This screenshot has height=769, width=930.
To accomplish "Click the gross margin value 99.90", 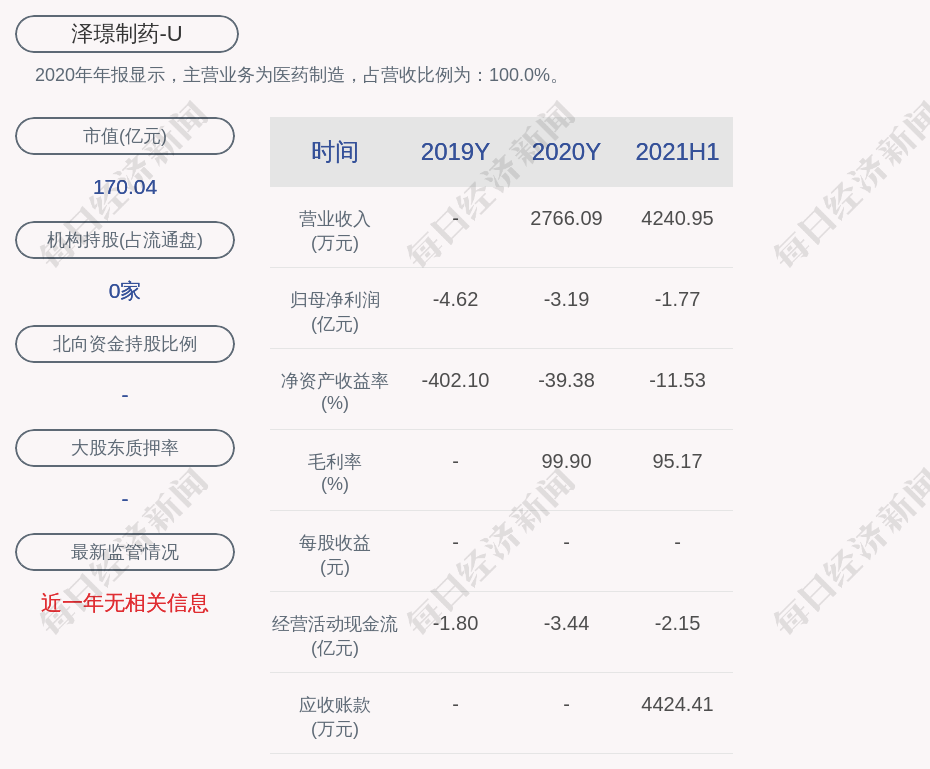I will tap(566, 461).
